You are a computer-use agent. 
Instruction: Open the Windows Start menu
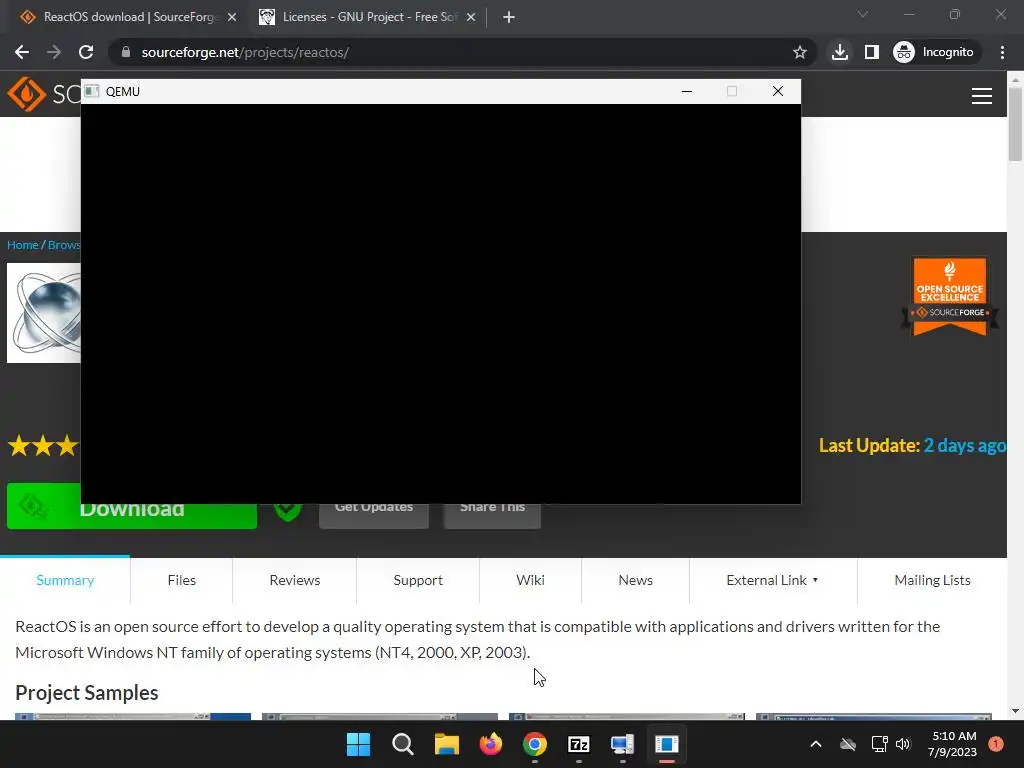coord(359,744)
